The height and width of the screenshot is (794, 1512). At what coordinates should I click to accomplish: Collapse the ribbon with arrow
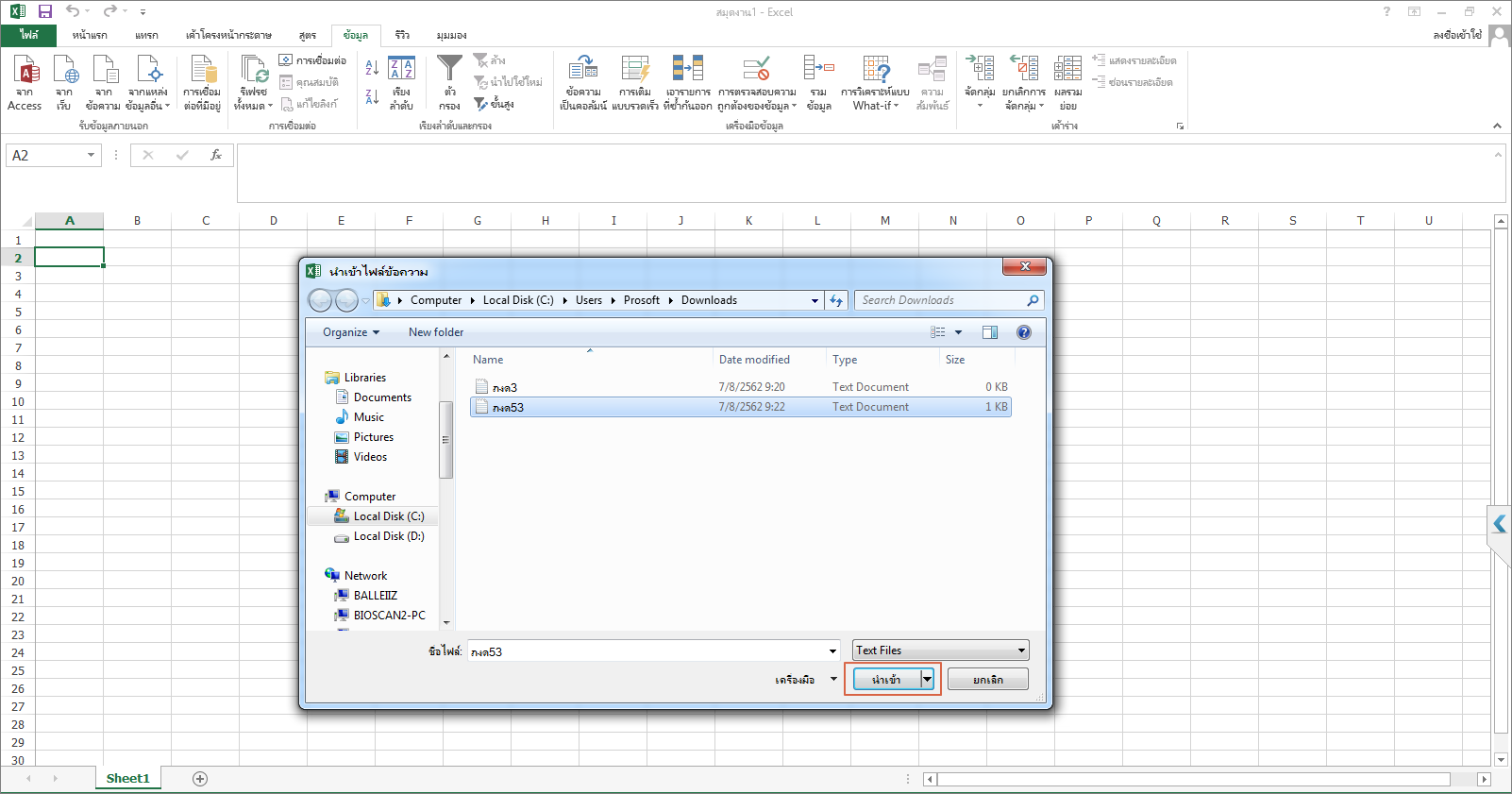click(x=1497, y=126)
